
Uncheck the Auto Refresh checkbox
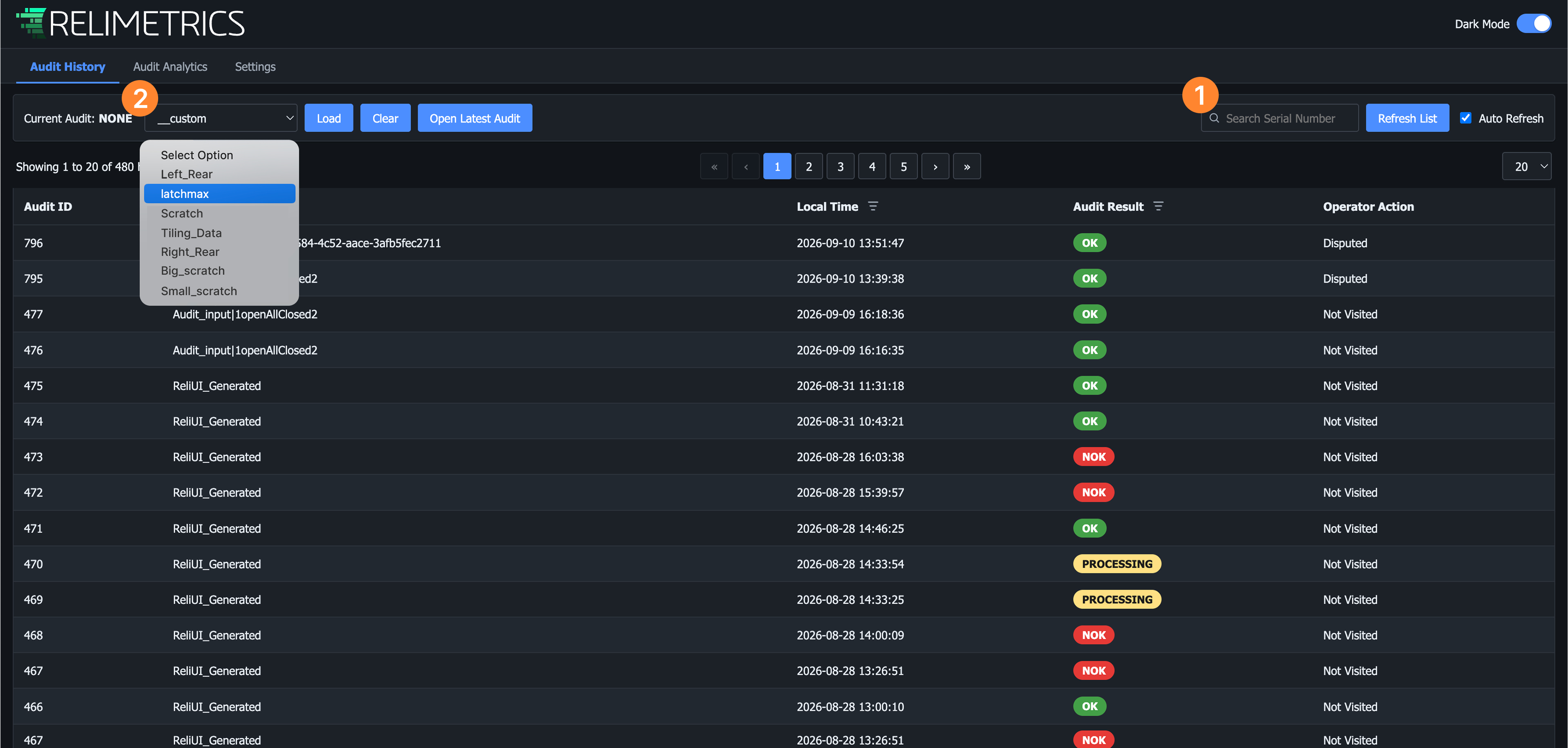(1466, 118)
